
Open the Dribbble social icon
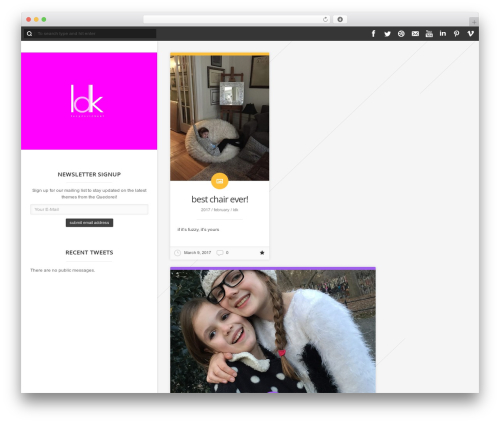[x=401, y=34]
